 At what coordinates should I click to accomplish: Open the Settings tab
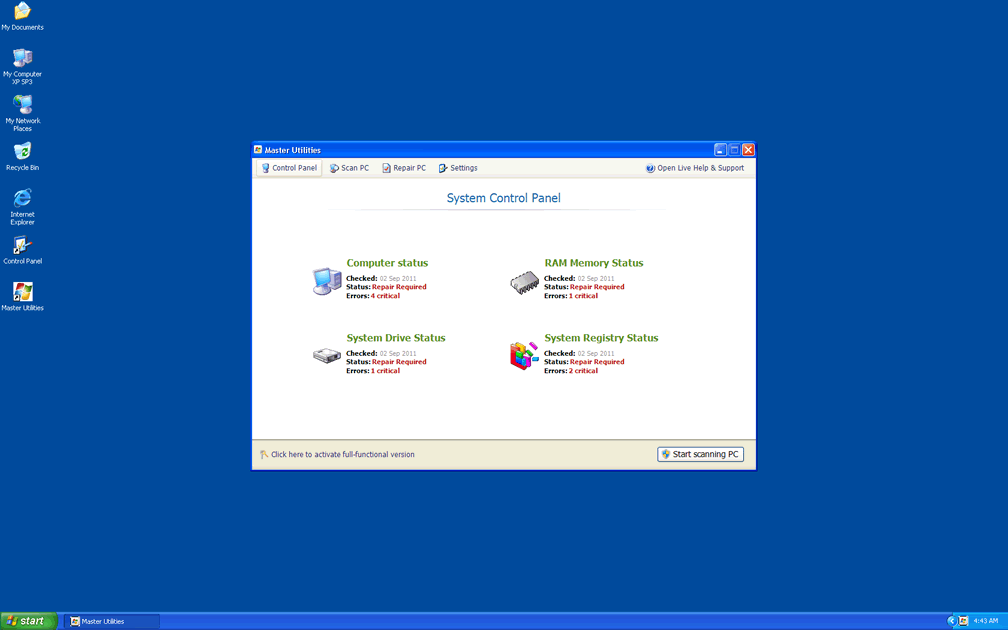[x=458, y=168]
